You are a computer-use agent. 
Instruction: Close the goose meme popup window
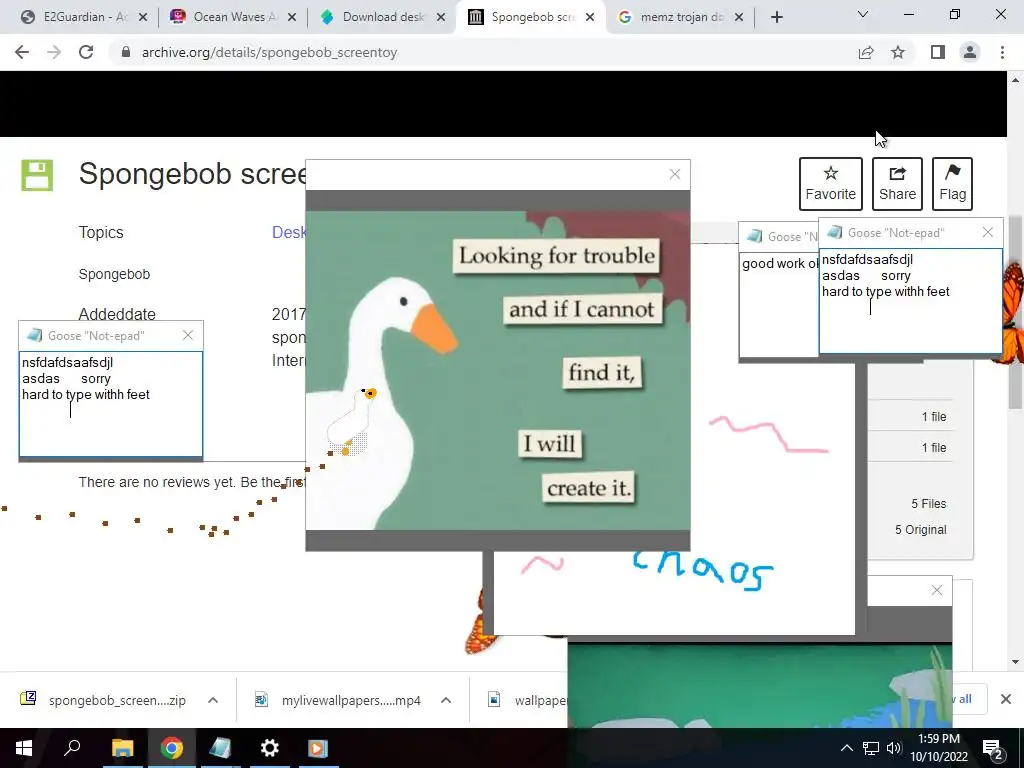pyautogui.click(x=675, y=174)
